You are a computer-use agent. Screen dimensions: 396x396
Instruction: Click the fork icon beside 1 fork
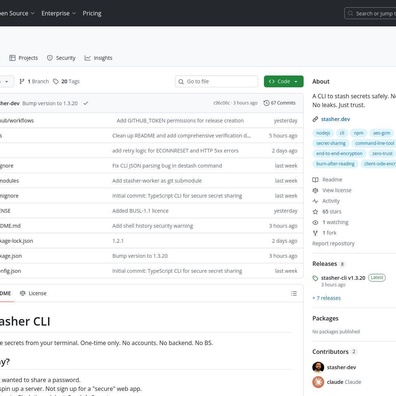coord(315,233)
